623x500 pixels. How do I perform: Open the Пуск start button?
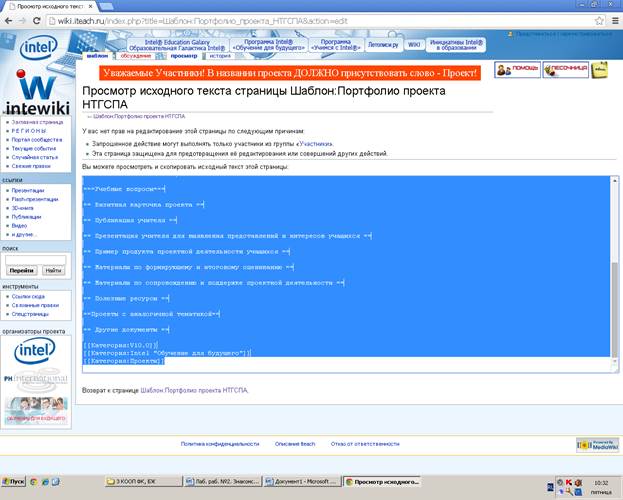[x=14, y=482]
